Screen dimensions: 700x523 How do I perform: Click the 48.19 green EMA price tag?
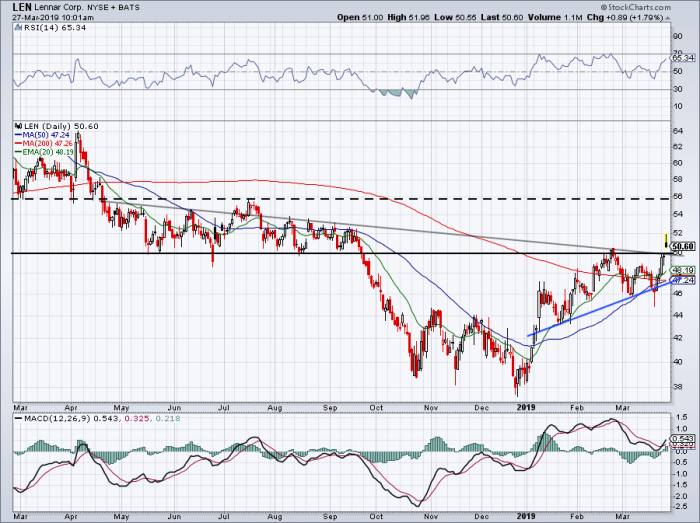point(683,270)
